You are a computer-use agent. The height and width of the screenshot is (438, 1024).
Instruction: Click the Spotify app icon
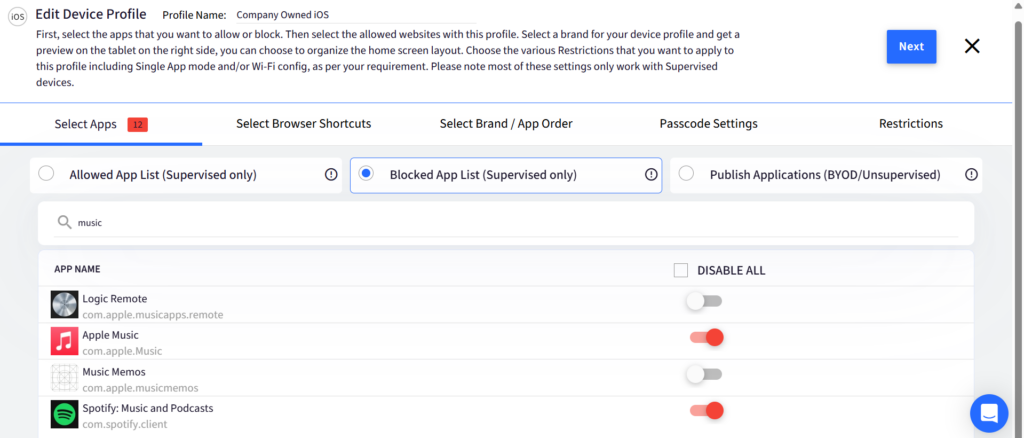(64, 415)
